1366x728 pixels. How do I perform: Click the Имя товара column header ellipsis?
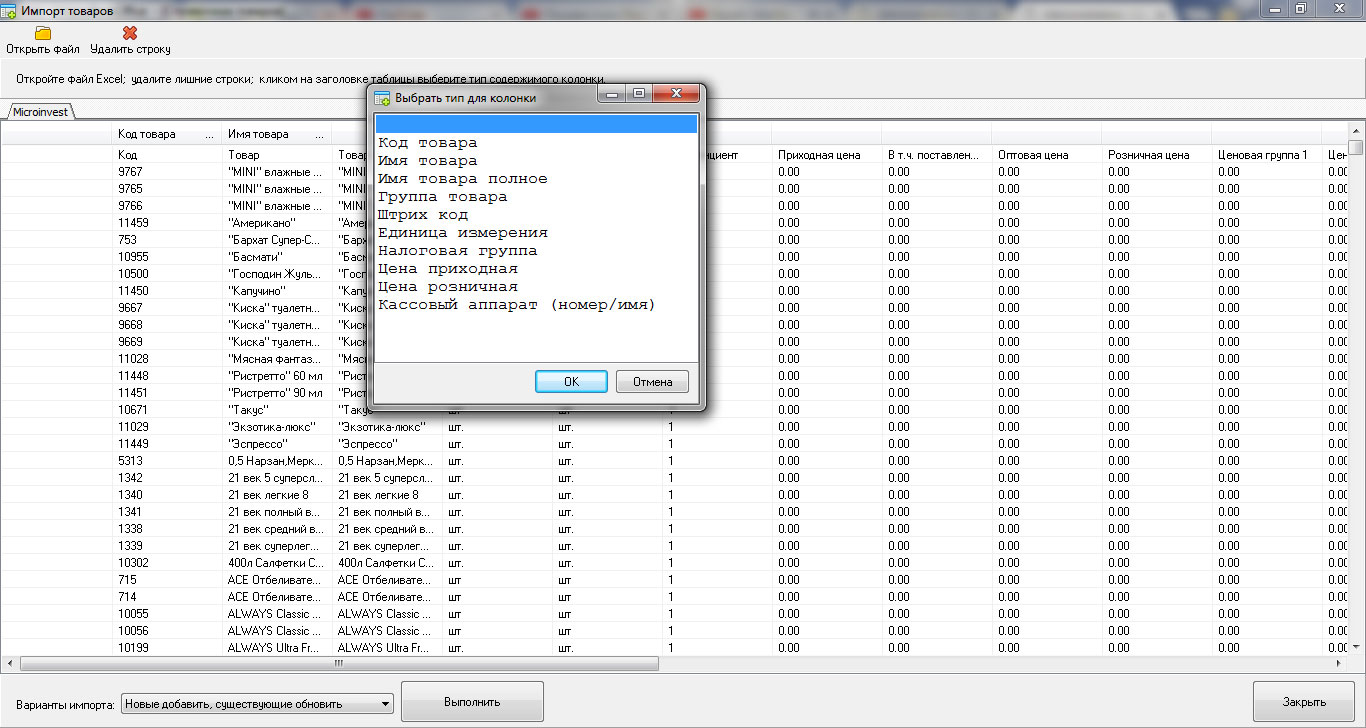(320, 134)
